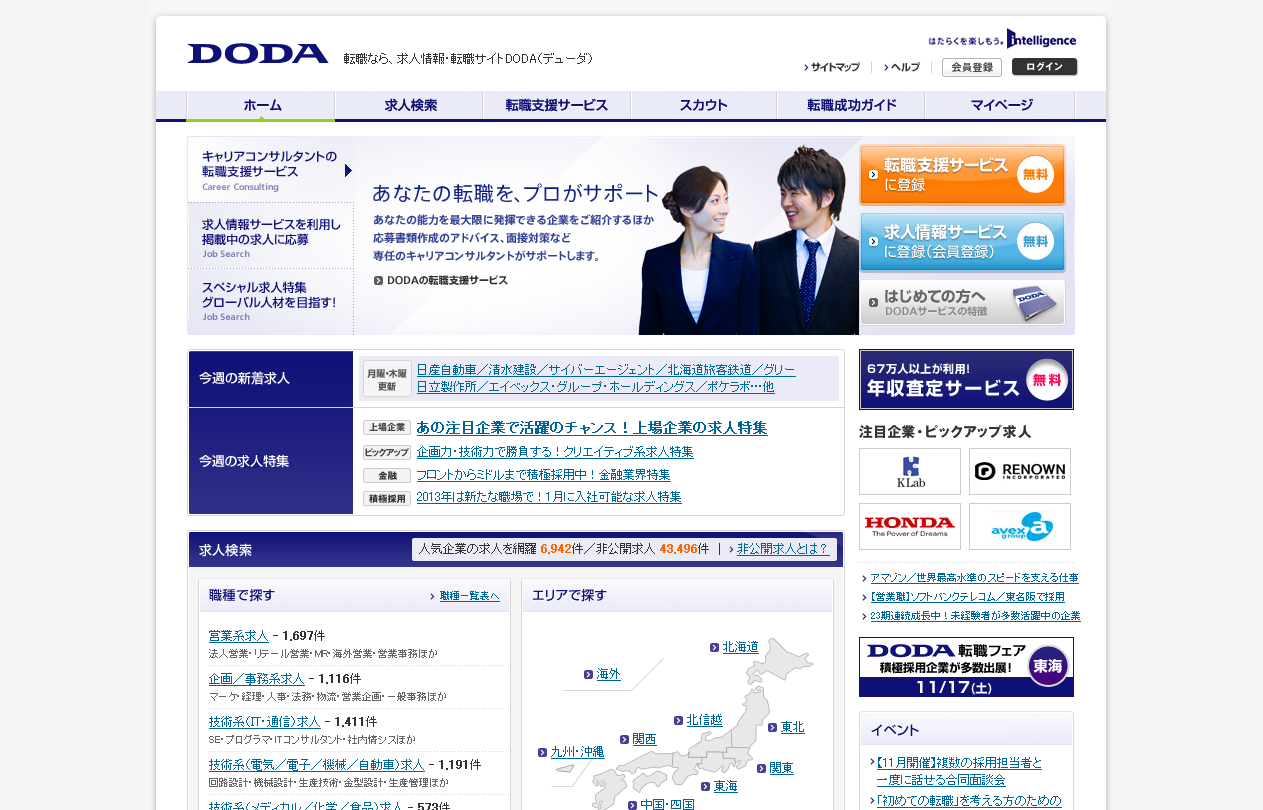Select the ホーム navigation tab

tap(261, 105)
